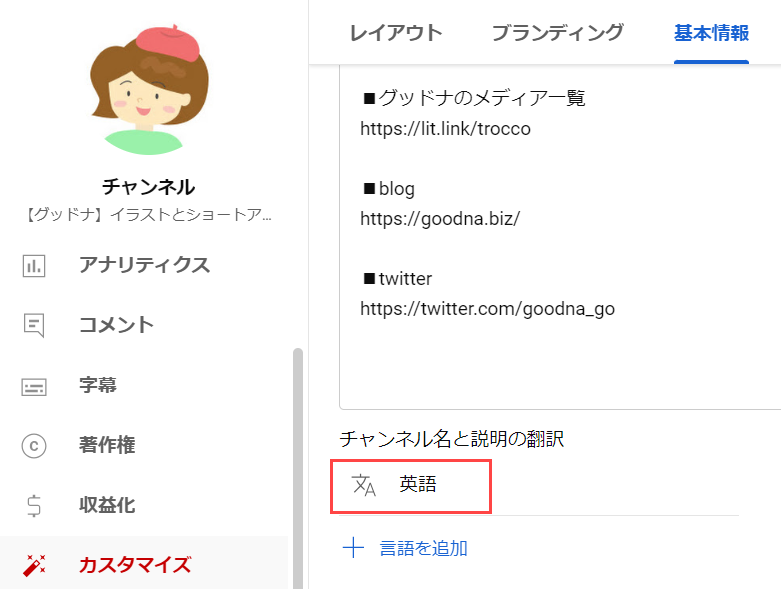Open the ブランディング tab
The image size is (781, 589).
(557, 32)
